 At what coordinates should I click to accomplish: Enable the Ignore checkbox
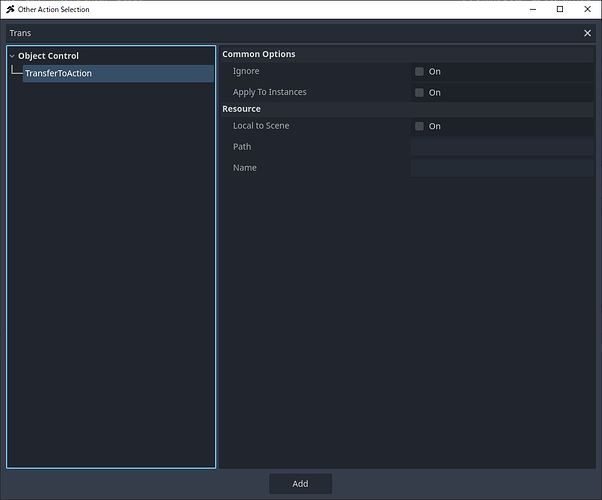coord(420,72)
